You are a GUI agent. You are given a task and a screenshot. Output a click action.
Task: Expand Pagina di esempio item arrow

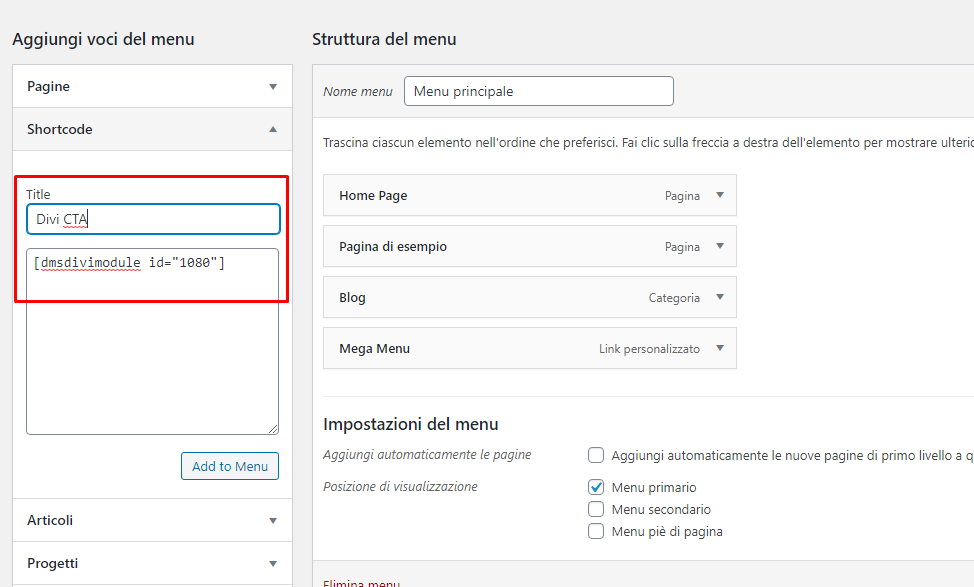coord(720,246)
